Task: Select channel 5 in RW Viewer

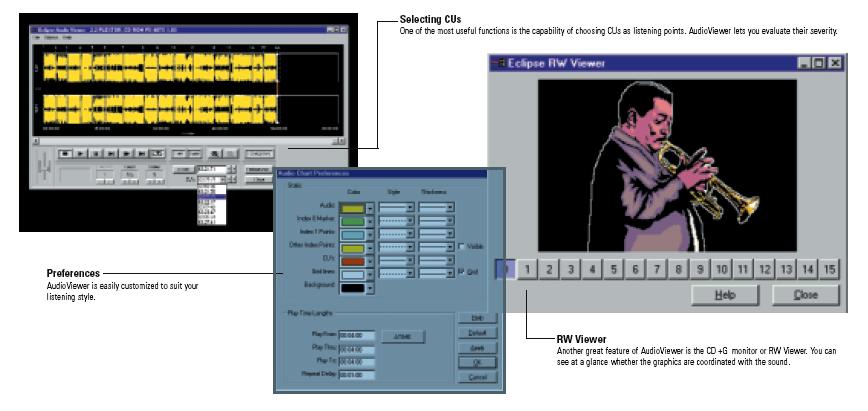Action: coord(614,270)
